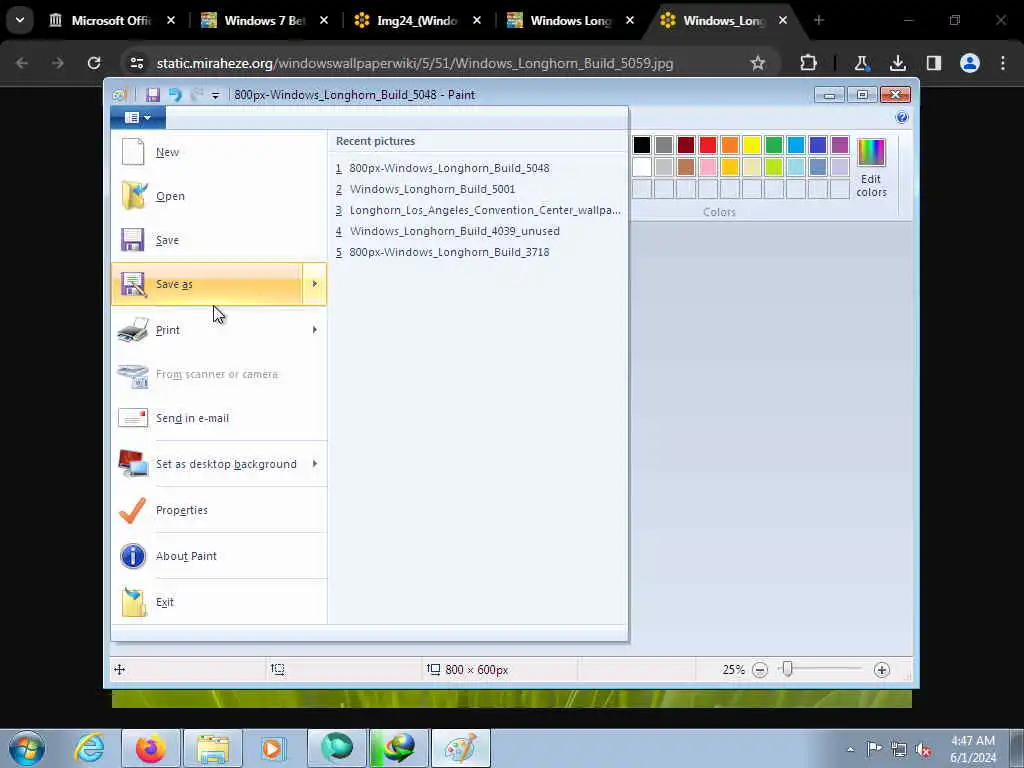
Task: Choose Exit from the Paint menu
Action: (219, 601)
